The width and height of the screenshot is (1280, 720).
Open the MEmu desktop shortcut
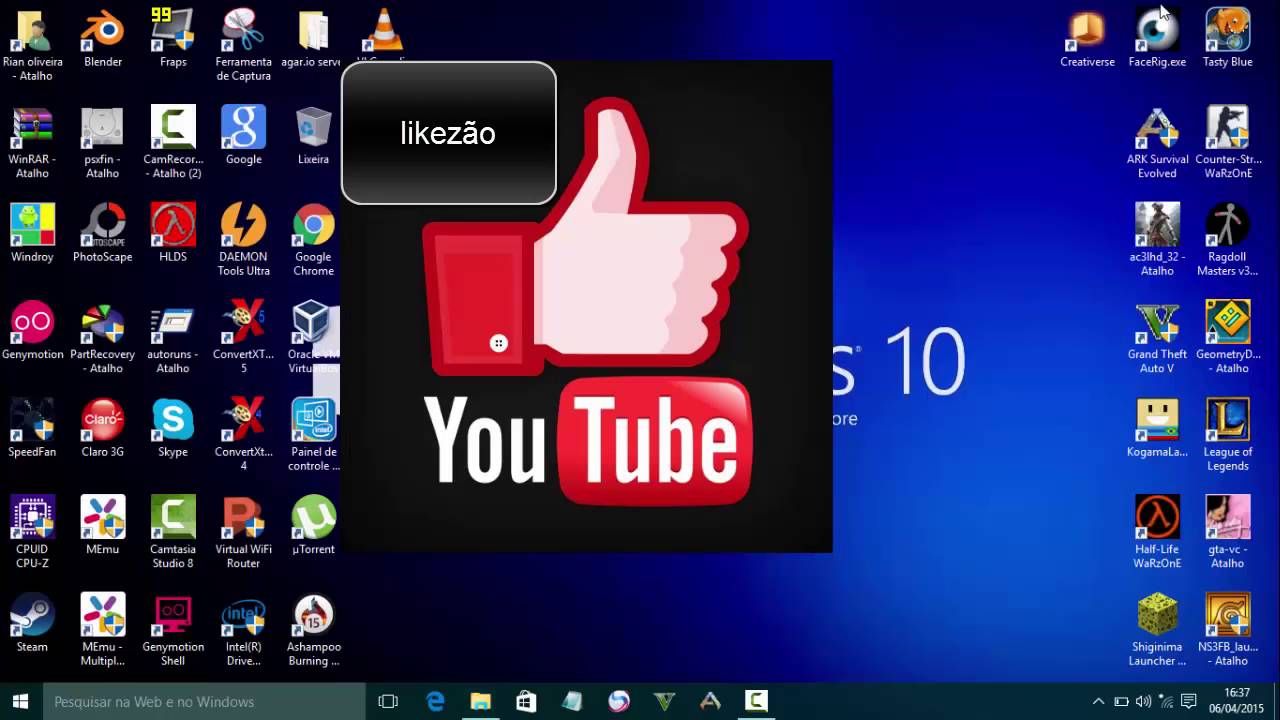point(103,525)
